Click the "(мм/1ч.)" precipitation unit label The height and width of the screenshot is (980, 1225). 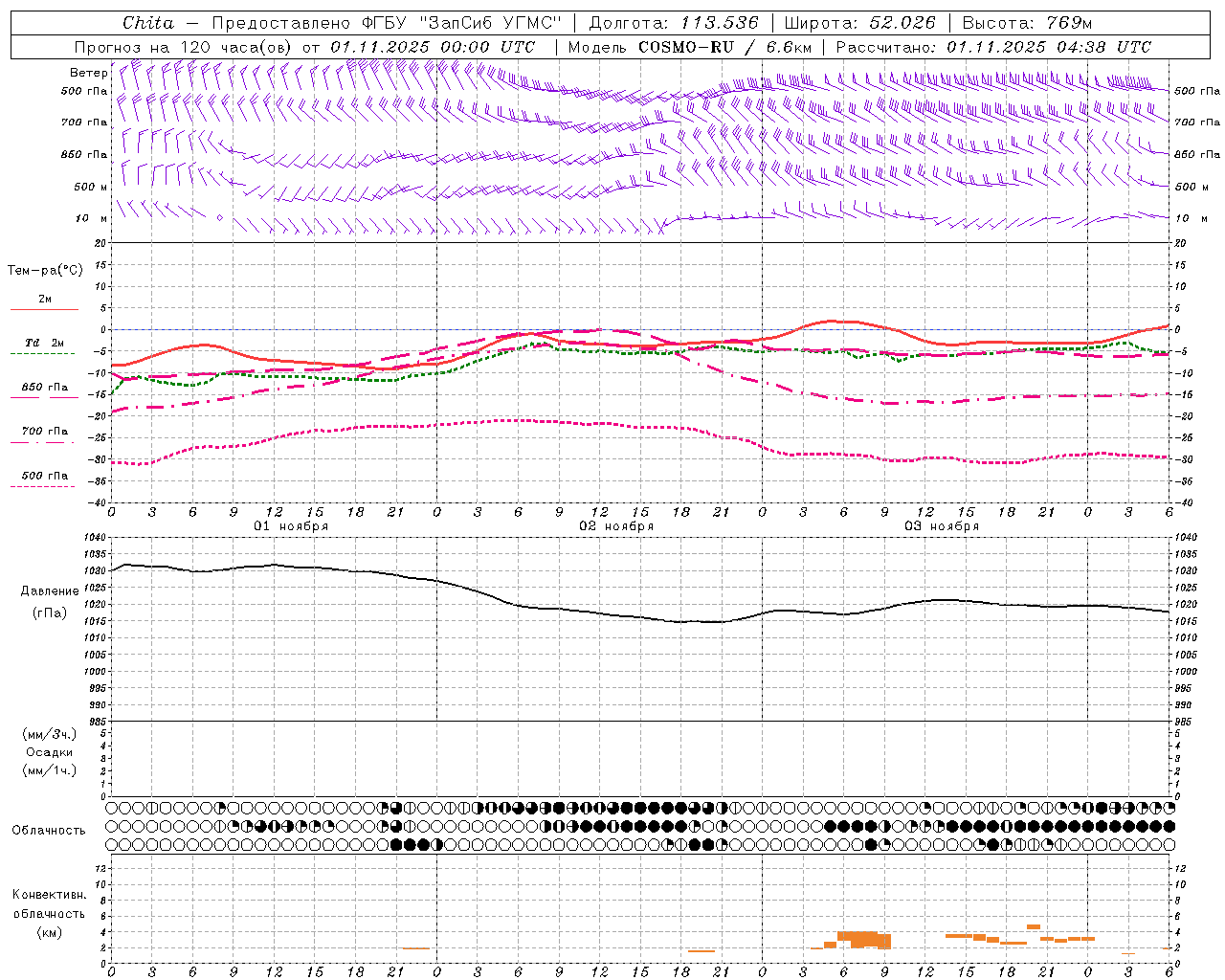tap(50, 770)
